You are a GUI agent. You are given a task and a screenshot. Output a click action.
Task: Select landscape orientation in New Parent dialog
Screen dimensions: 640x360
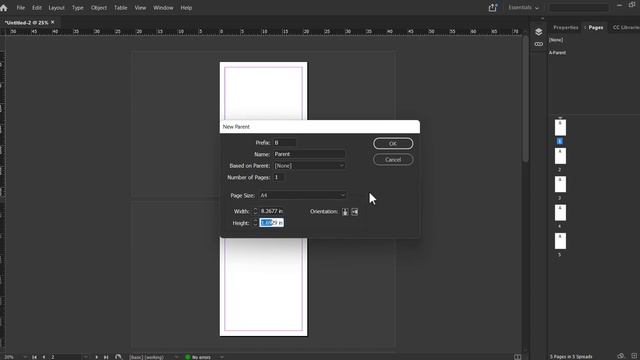click(355, 211)
